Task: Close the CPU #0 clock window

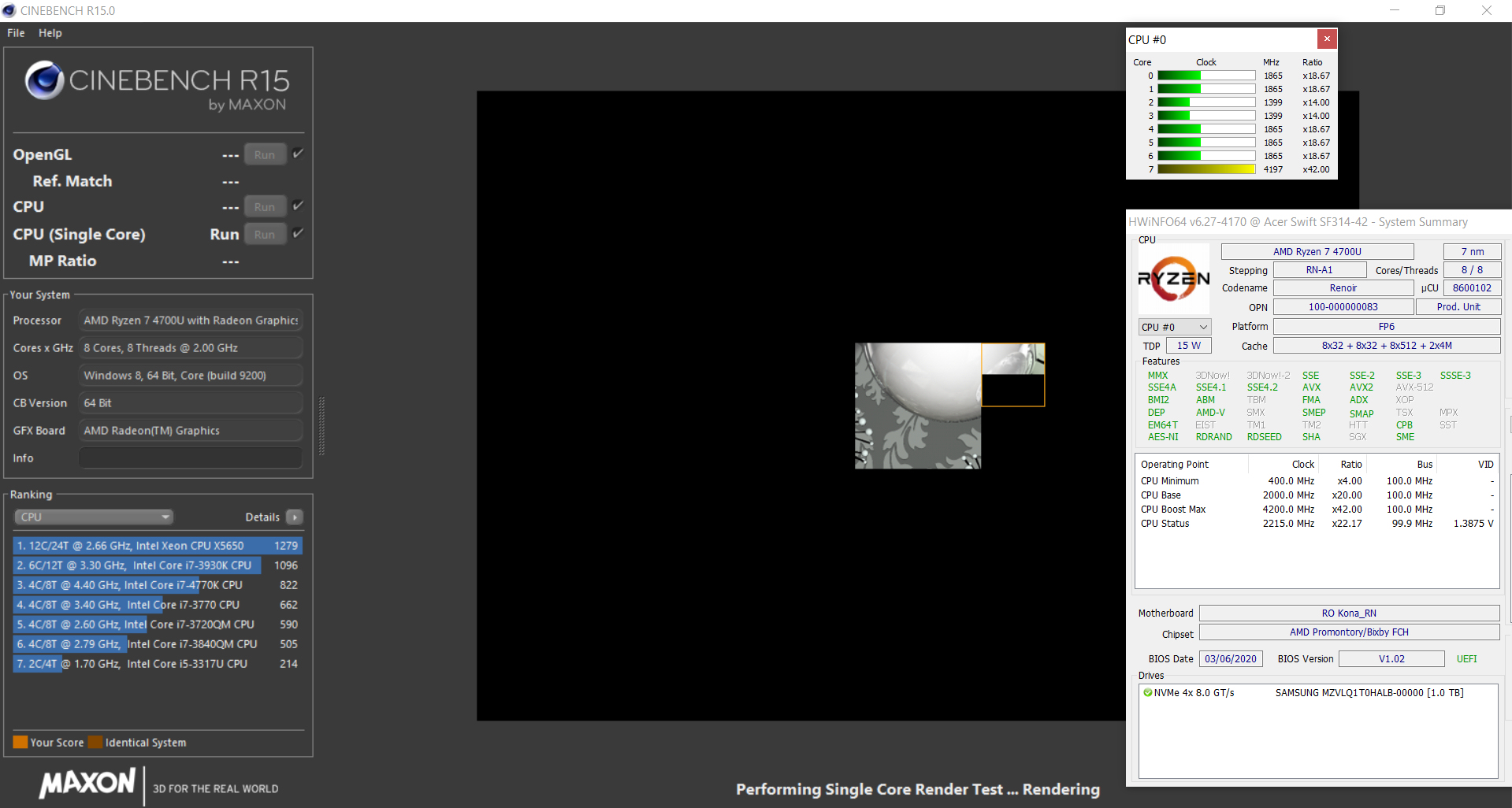Action: 1327,39
